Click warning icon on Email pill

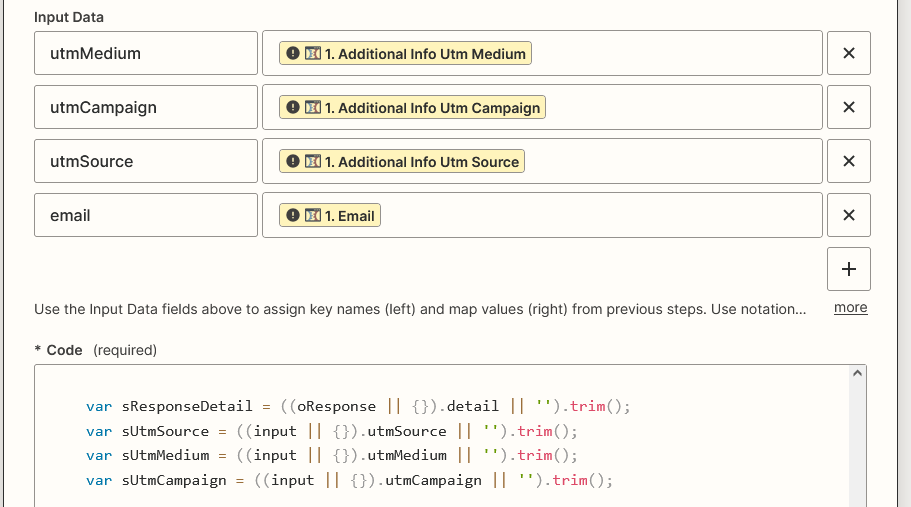[293, 215]
